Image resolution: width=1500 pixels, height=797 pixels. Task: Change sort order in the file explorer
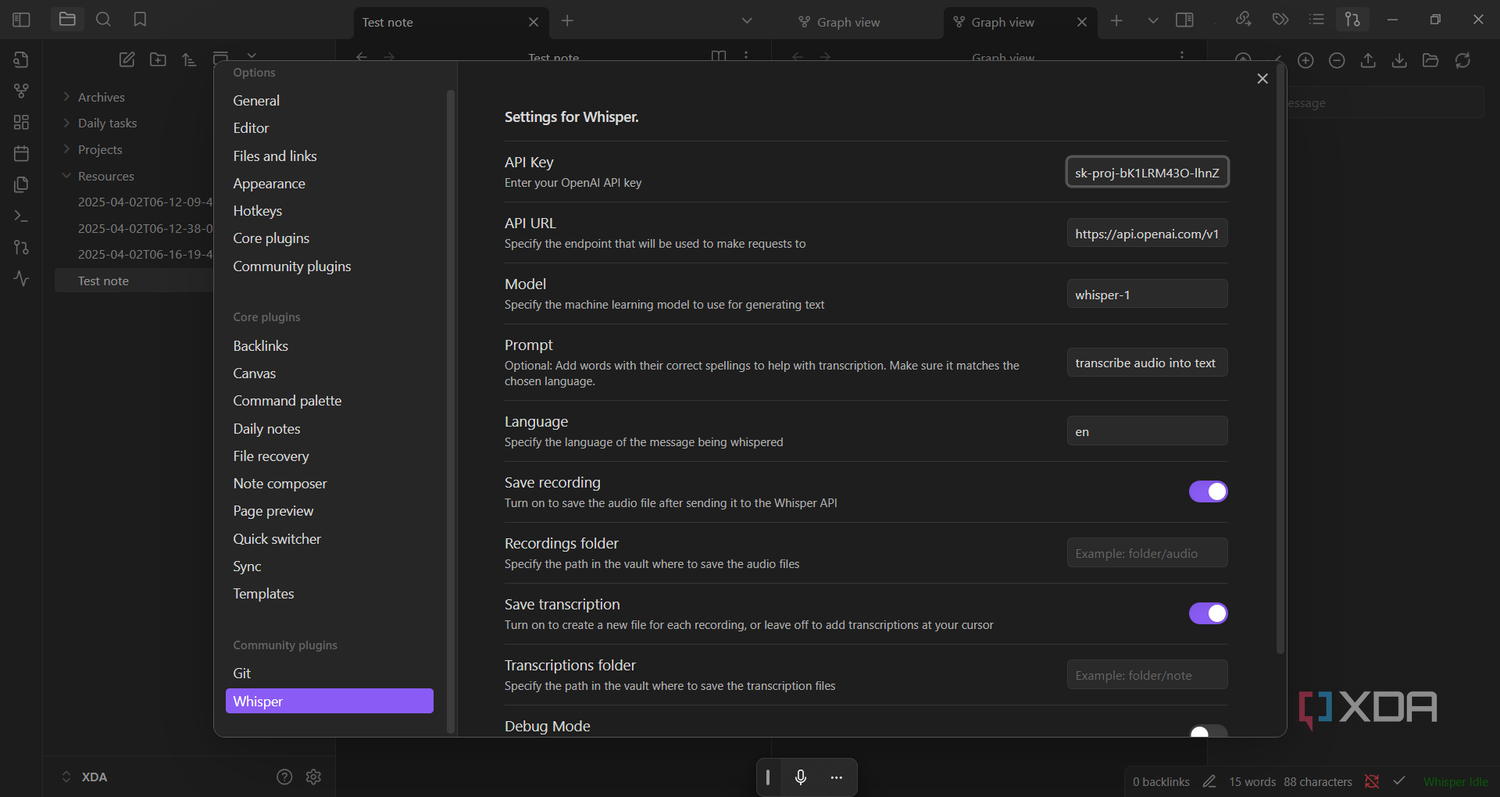[189, 60]
